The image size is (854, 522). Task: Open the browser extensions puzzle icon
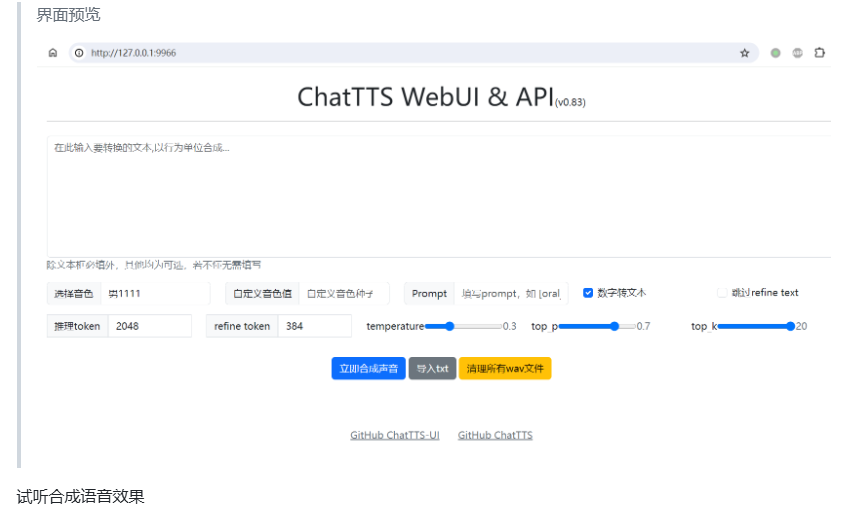(x=820, y=53)
